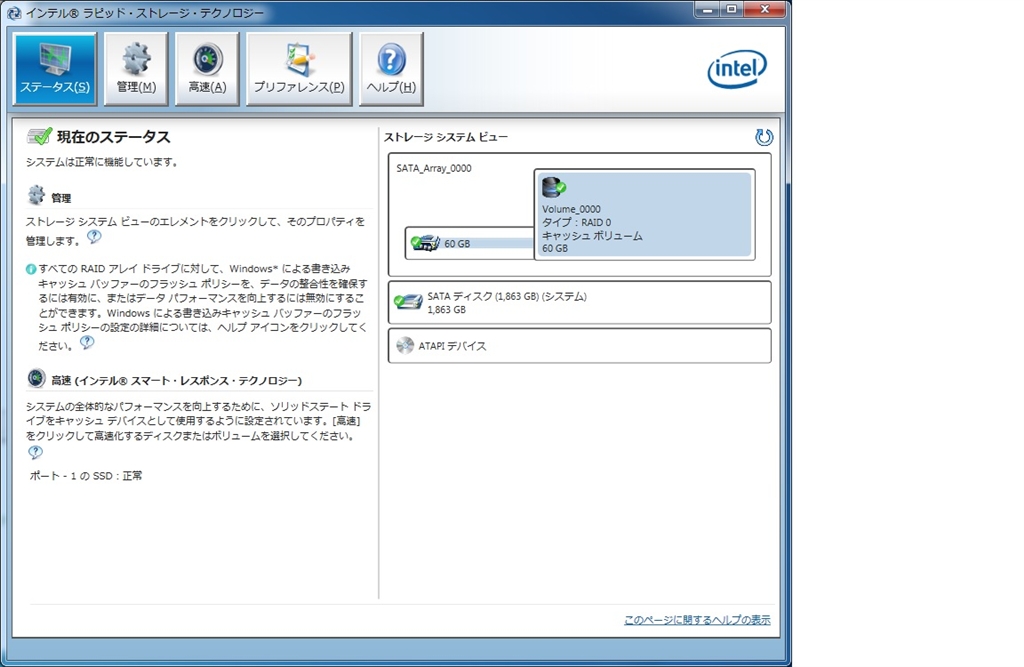Image resolution: width=1024 pixels, height=667 pixels.
Task: Open the ヘルプ(H) tab
Action: (391, 69)
